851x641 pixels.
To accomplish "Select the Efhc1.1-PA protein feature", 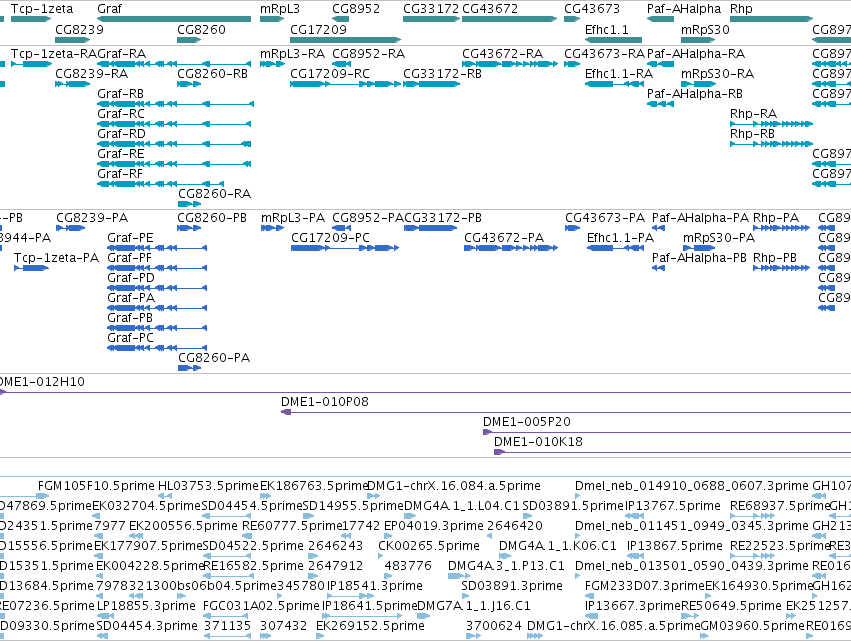I will [615, 248].
